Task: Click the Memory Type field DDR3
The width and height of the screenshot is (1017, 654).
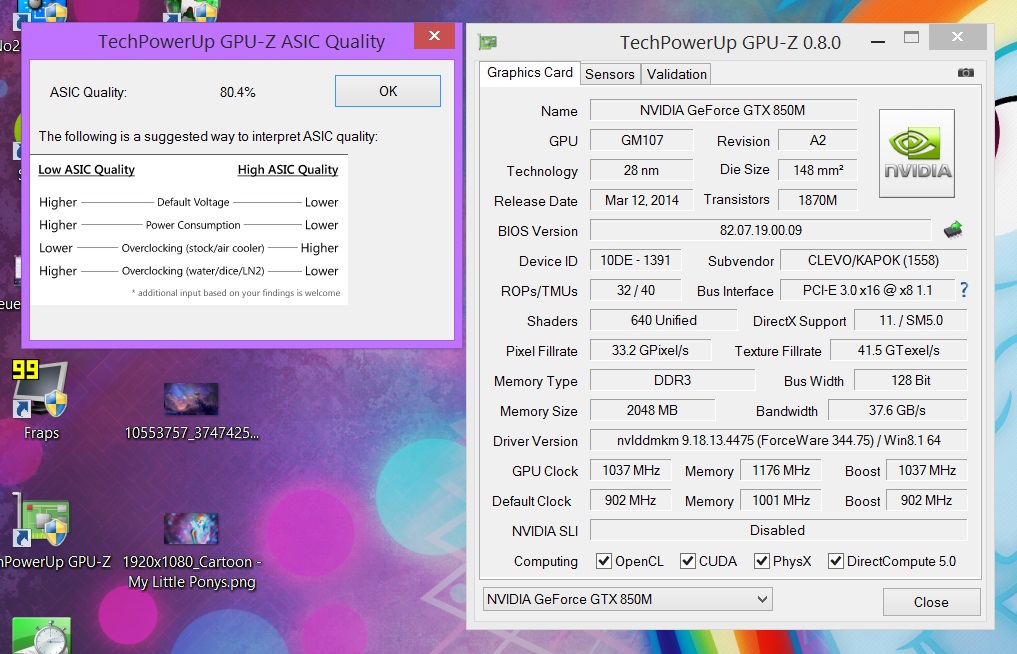Action: [x=672, y=380]
